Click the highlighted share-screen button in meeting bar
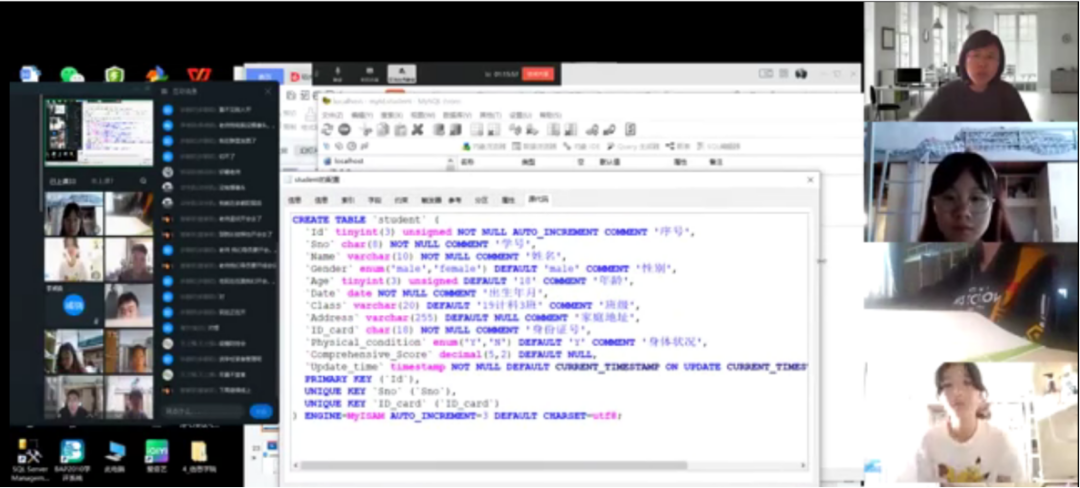This screenshot has width=1080, height=488. pyautogui.click(x=402, y=74)
